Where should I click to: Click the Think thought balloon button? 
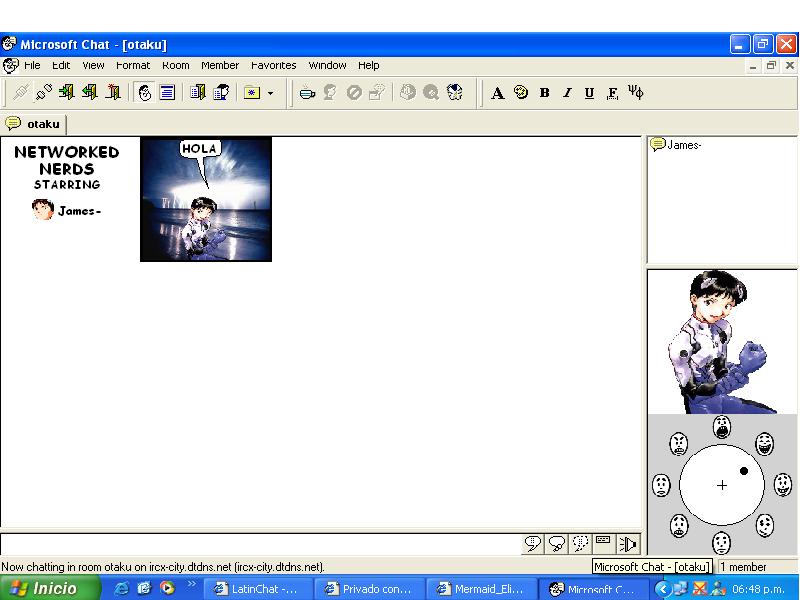point(557,544)
